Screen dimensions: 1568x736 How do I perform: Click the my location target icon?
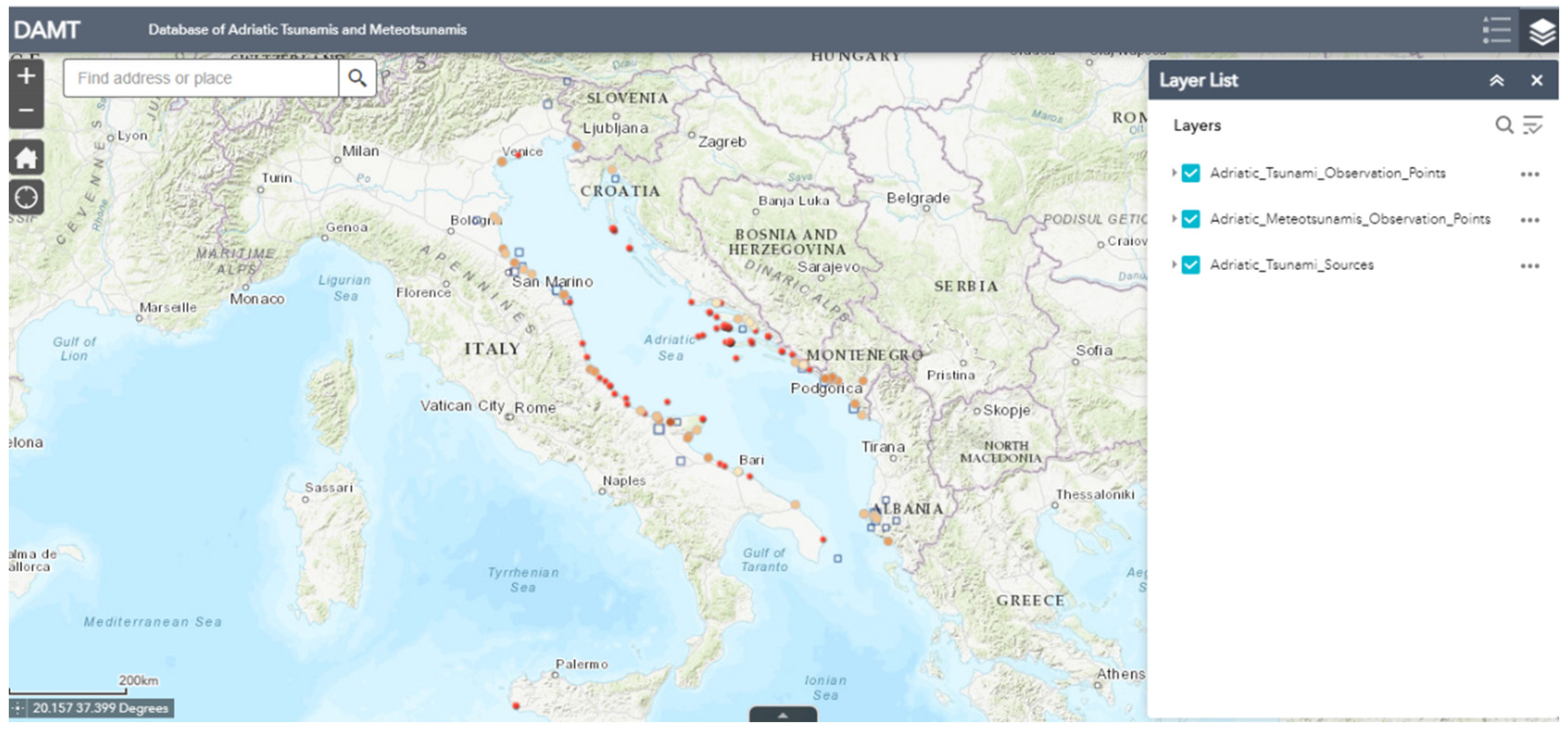click(26, 197)
